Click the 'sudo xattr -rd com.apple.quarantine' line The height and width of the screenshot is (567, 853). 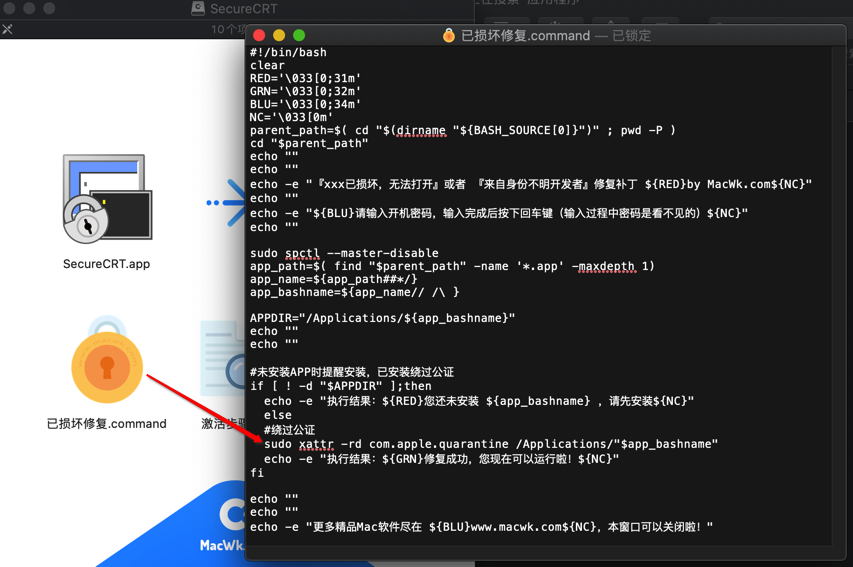[491, 444]
